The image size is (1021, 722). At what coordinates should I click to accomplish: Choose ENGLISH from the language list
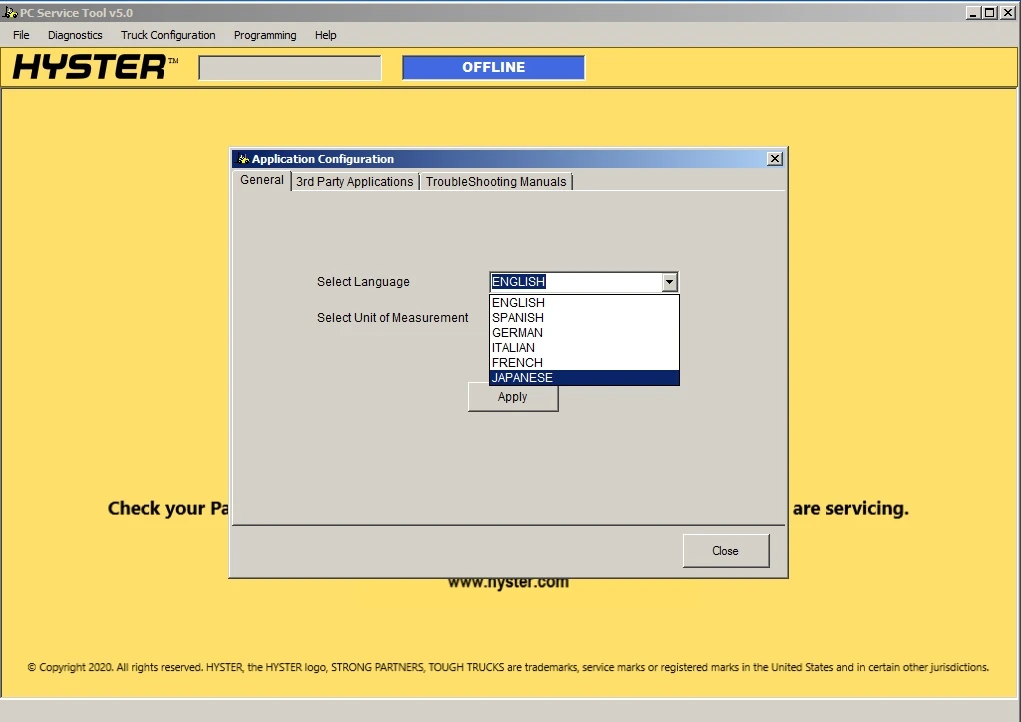click(584, 303)
